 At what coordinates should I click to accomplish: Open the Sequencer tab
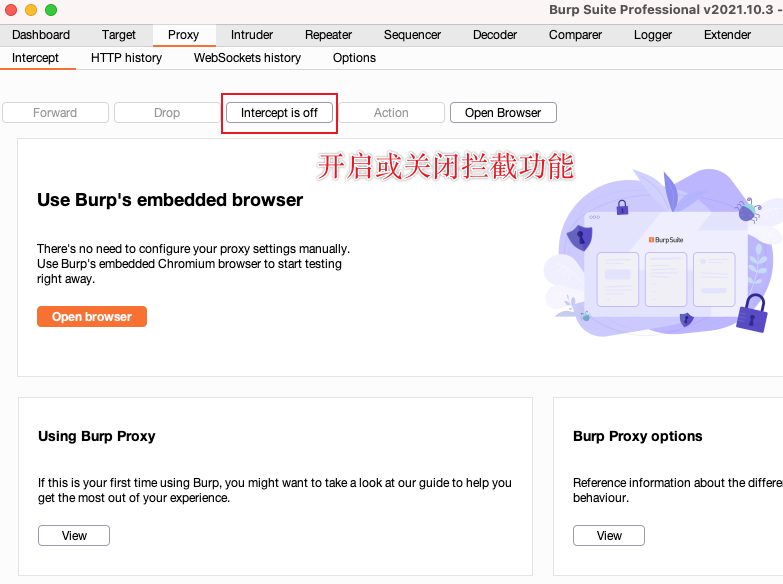pyautogui.click(x=412, y=35)
